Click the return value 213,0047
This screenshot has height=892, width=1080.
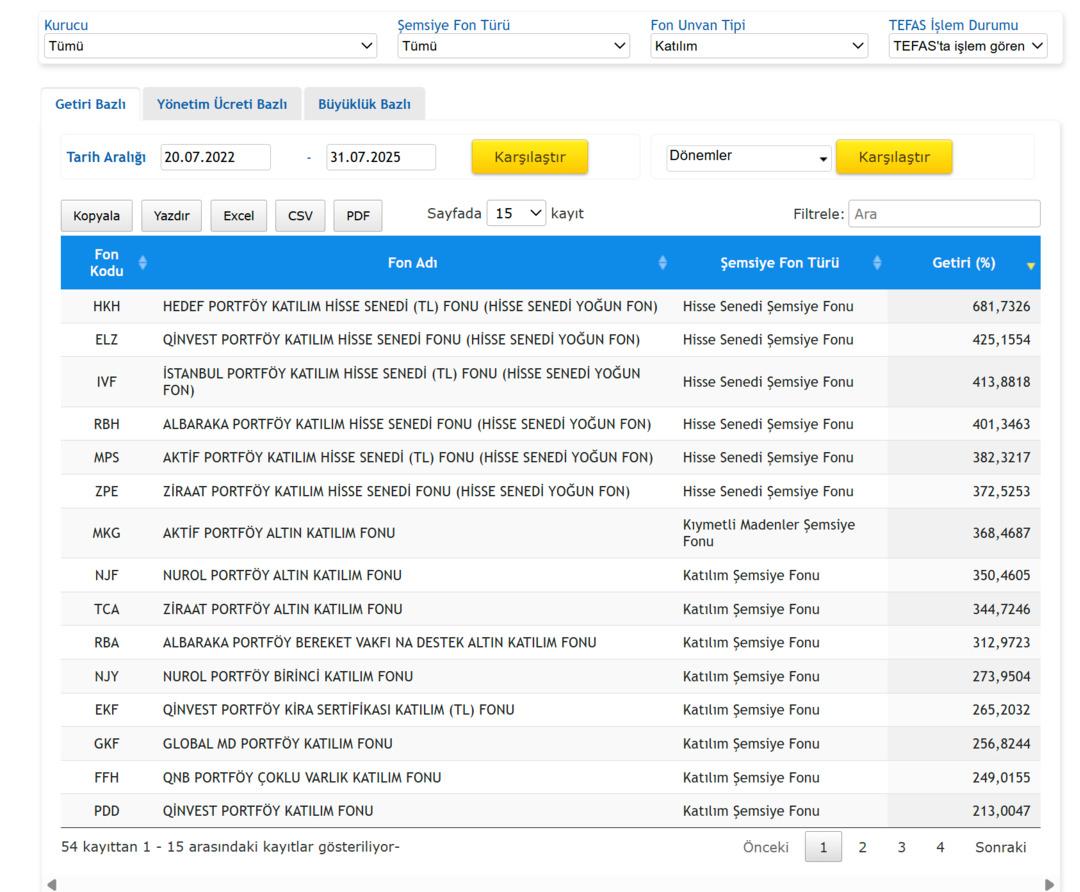(1001, 811)
